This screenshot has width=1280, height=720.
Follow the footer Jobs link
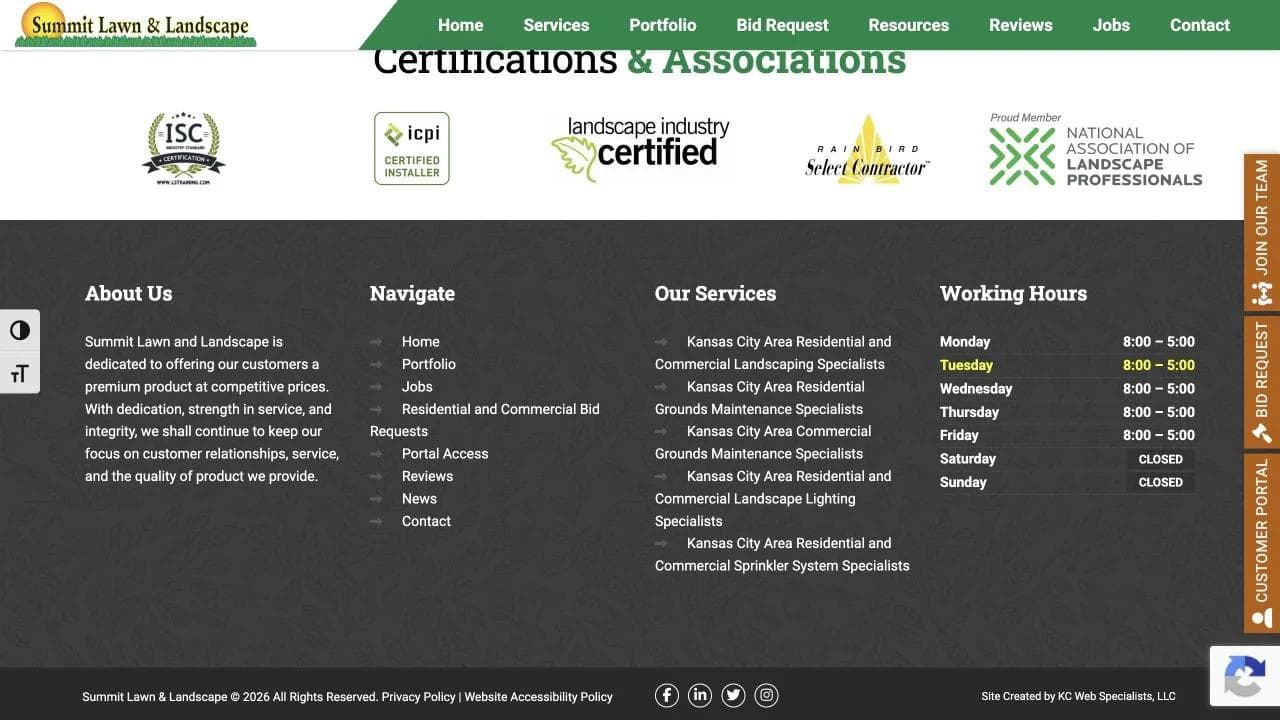click(x=417, y=387)
